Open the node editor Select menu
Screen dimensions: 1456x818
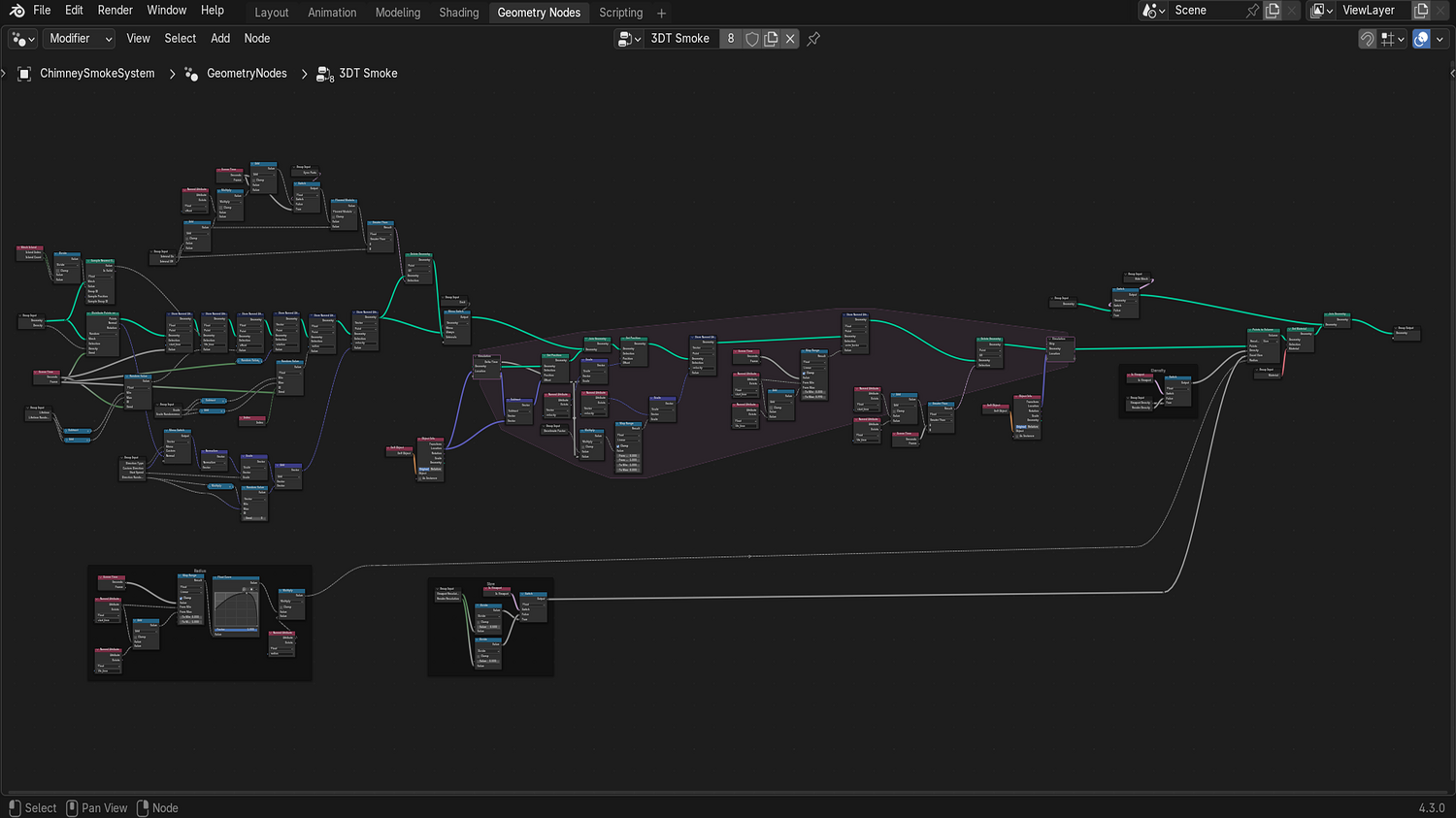tap(181, 39)
